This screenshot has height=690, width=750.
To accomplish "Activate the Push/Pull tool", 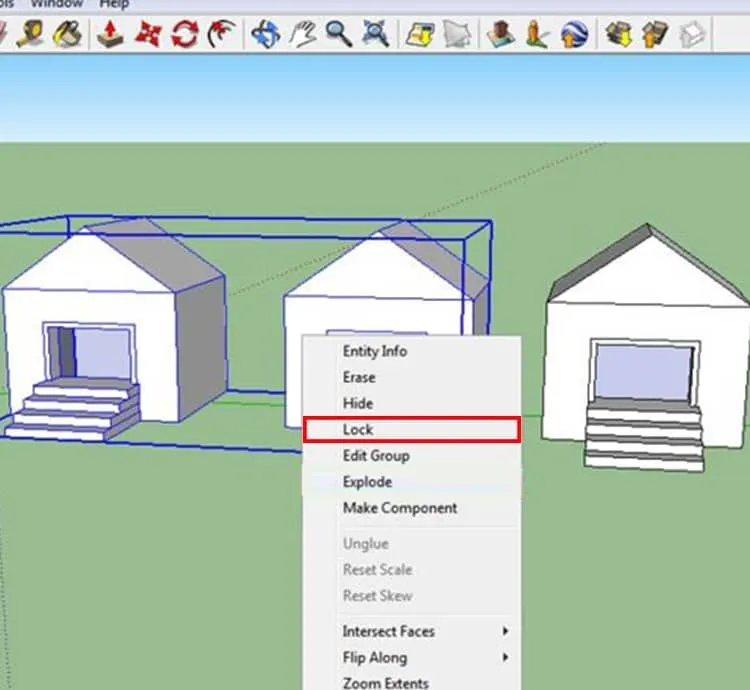I will [110, 34].
